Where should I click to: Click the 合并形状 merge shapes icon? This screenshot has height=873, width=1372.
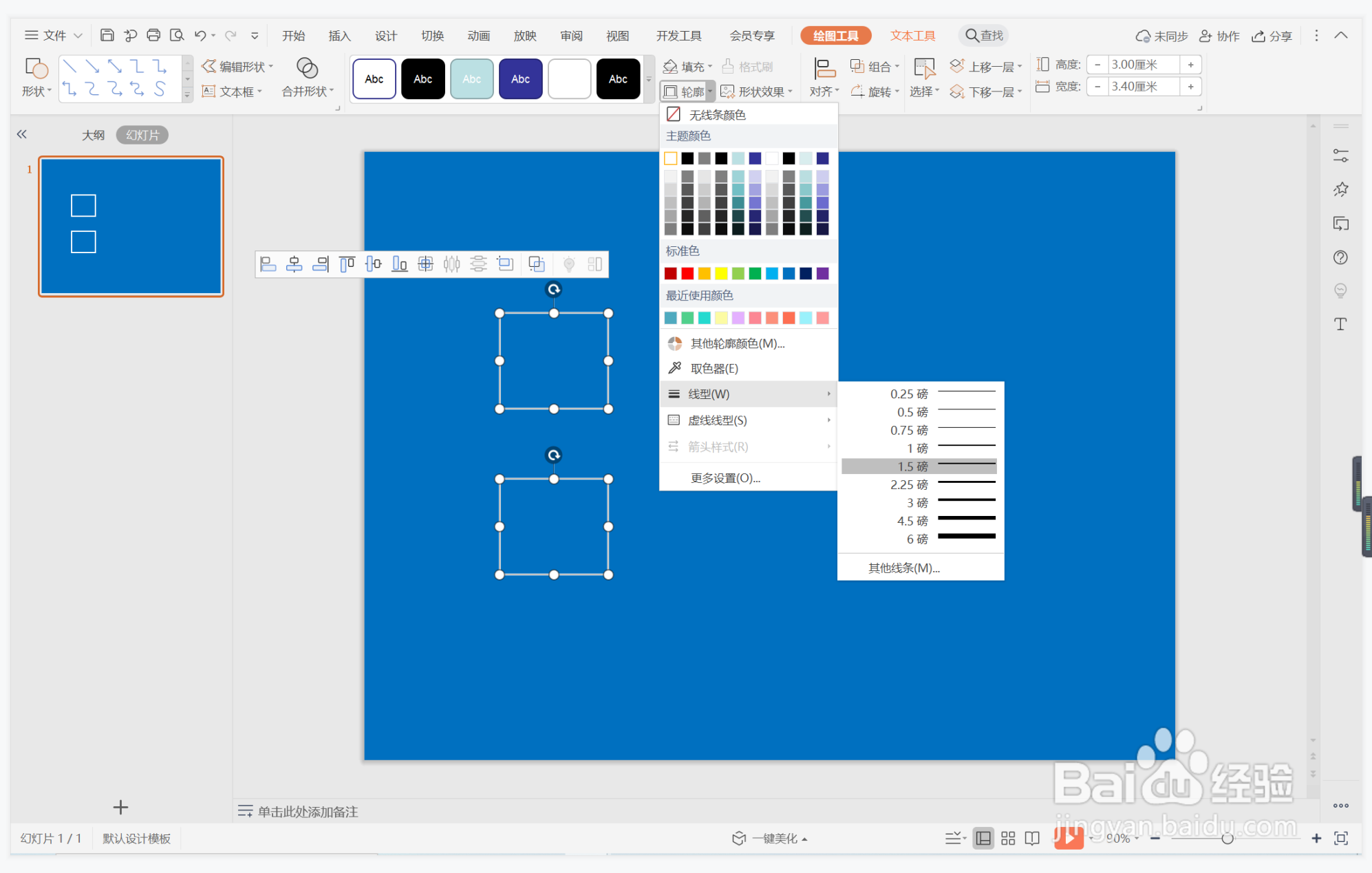click(x=307, y=68)
